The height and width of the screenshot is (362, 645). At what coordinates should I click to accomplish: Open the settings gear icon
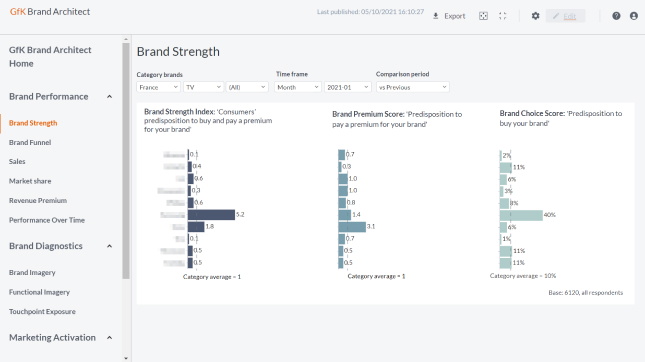[x=535, y=16]
